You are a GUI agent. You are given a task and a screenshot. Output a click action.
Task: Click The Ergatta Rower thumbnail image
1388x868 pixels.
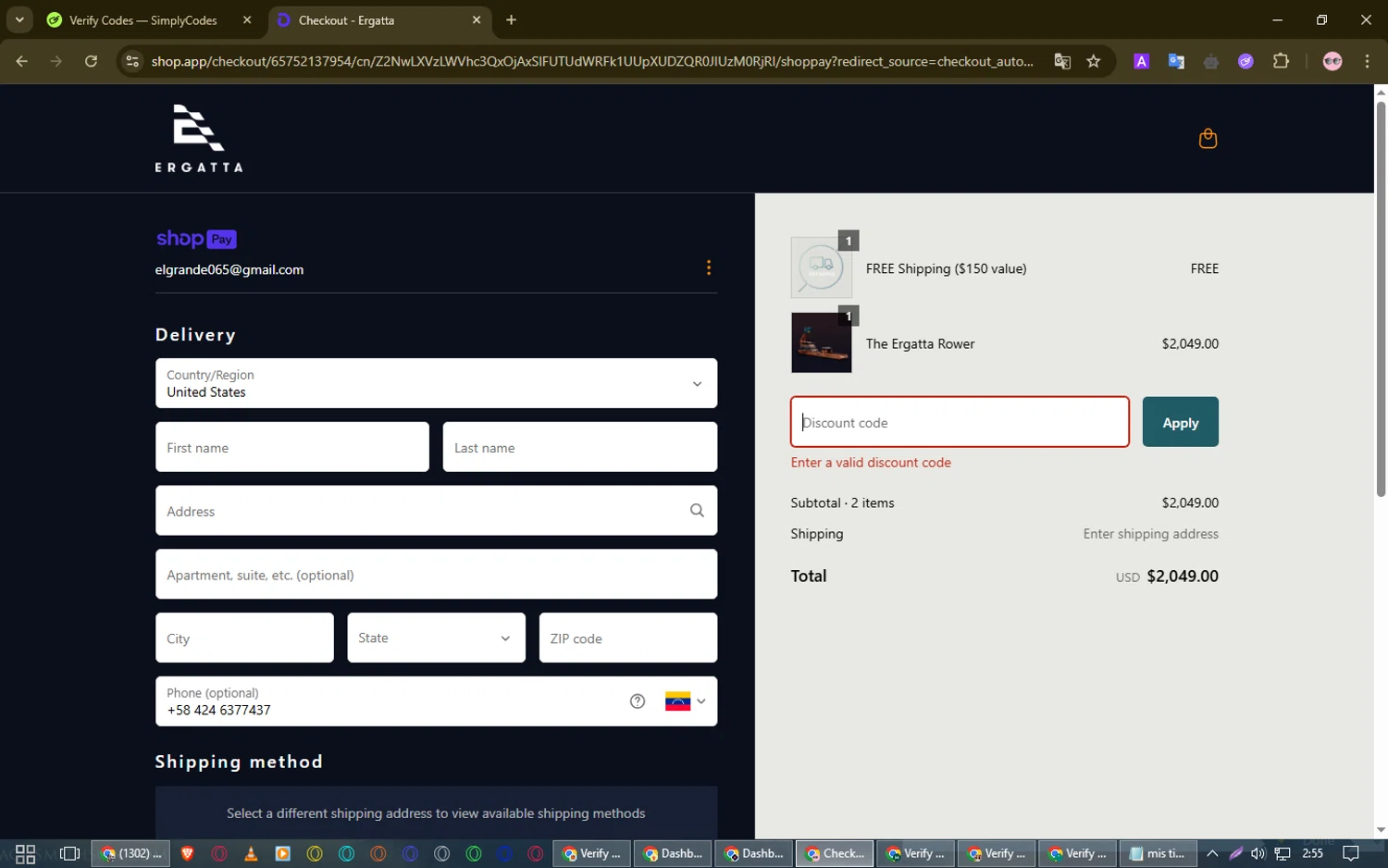[821, 342]
